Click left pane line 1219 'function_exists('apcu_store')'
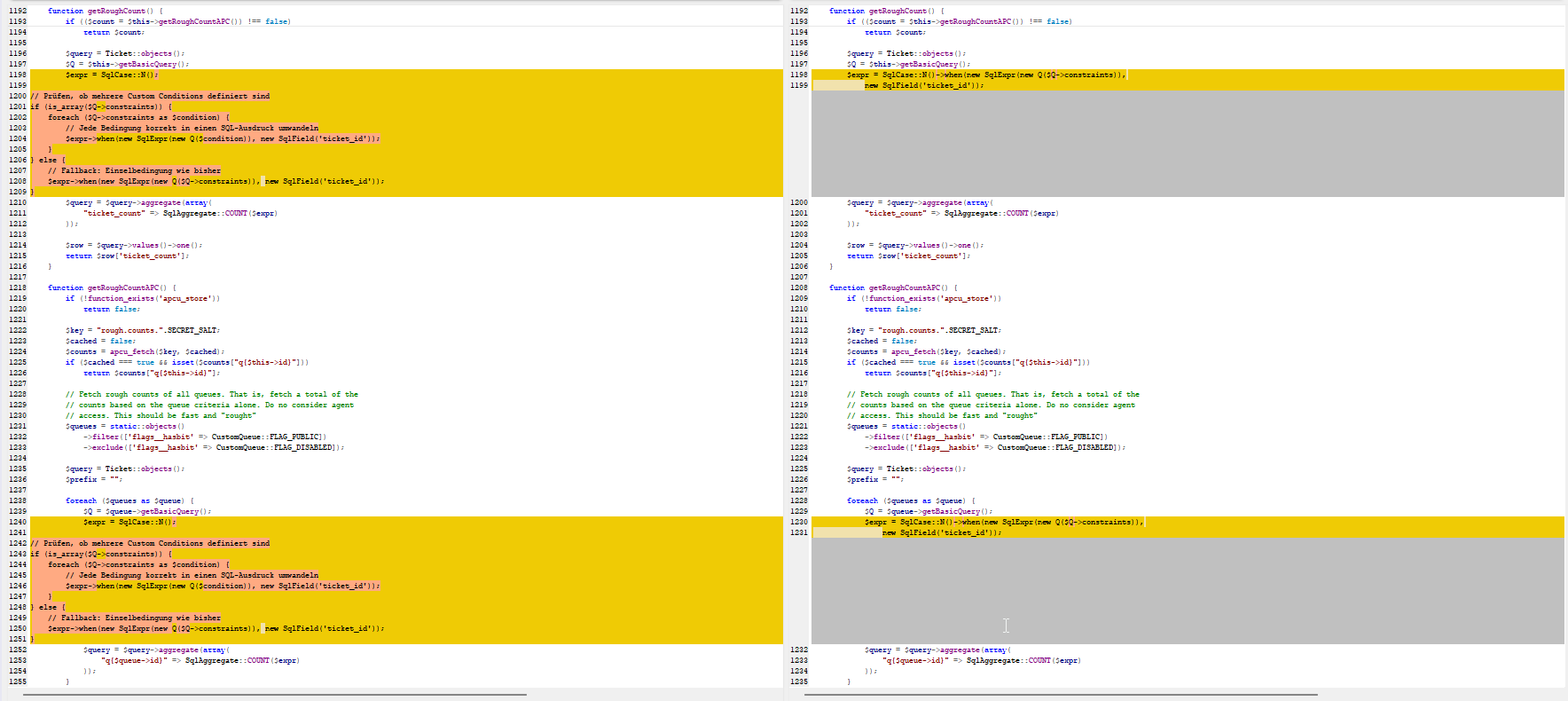 coord(143,298)
